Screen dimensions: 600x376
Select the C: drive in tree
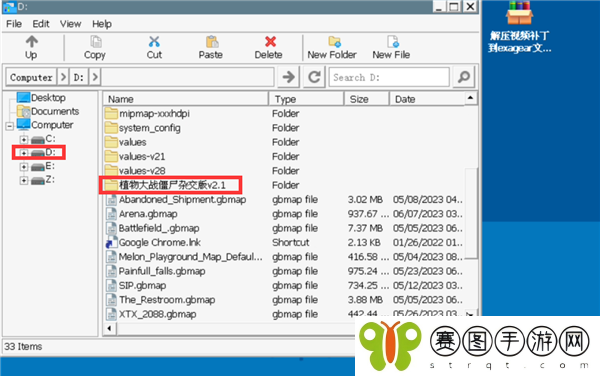click(x=44, y=139)
